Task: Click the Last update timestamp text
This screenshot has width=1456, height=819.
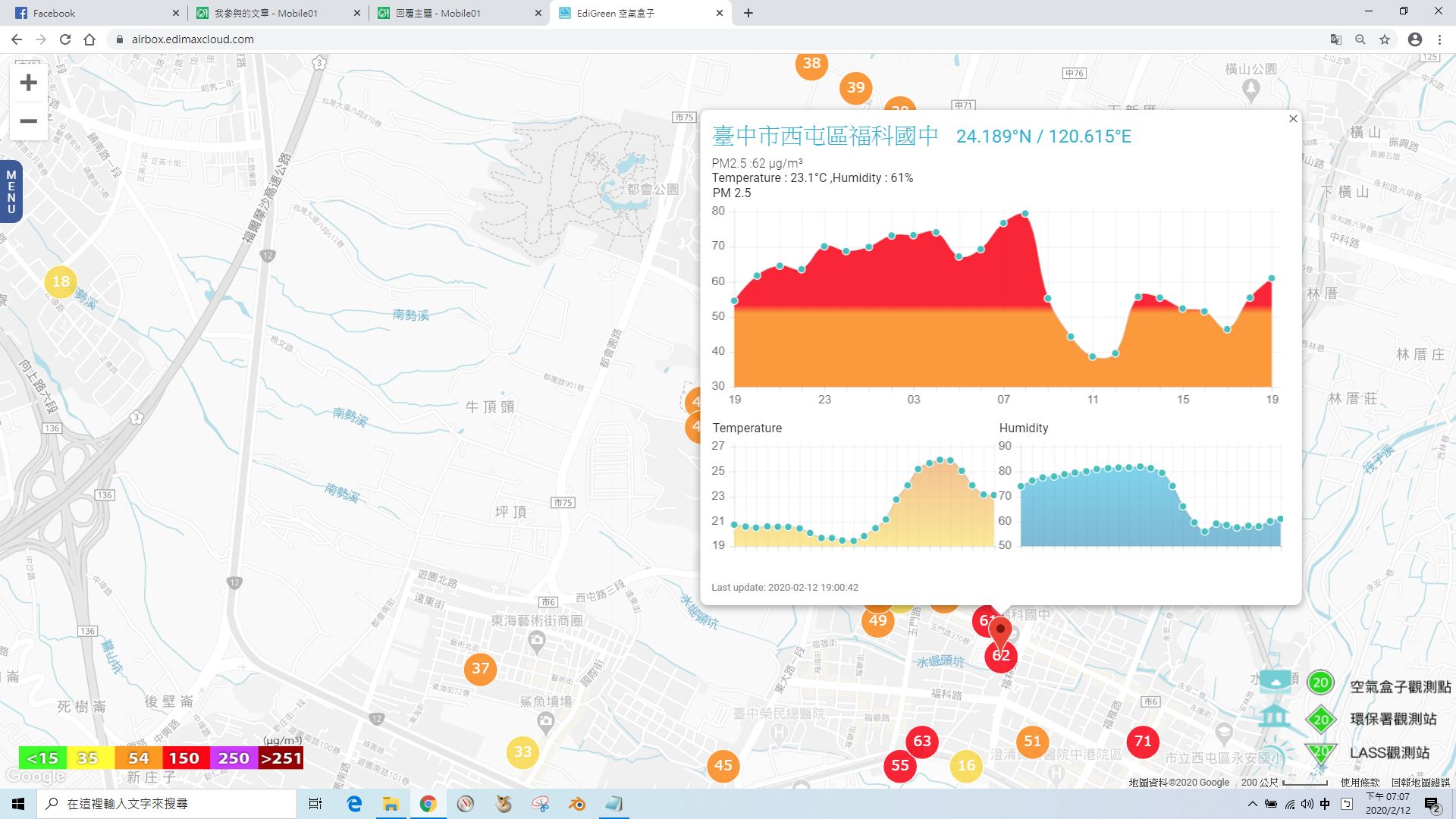Action: [785, 587]
